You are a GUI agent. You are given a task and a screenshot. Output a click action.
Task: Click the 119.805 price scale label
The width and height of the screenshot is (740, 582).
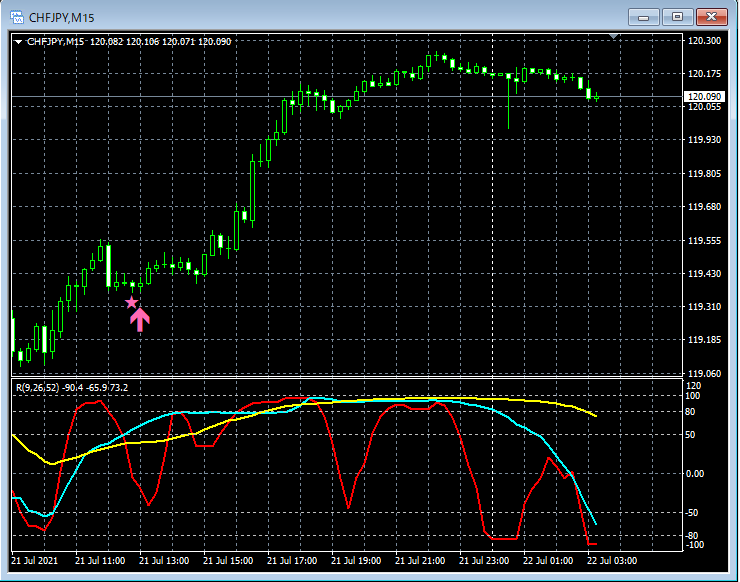coord(705,174)
